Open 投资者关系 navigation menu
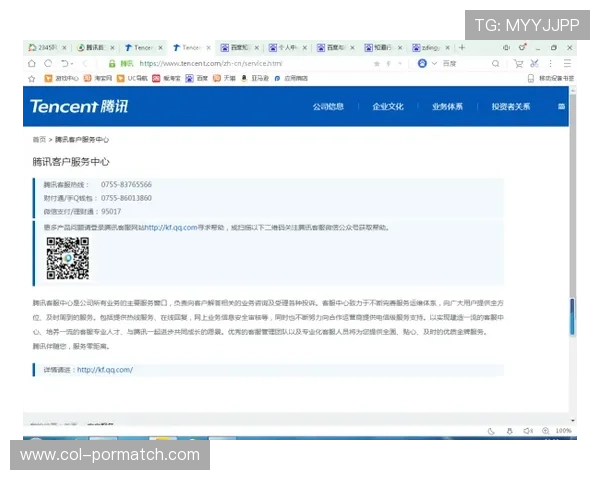Screen dimensions: 600x480 click(x=511, y=107)
